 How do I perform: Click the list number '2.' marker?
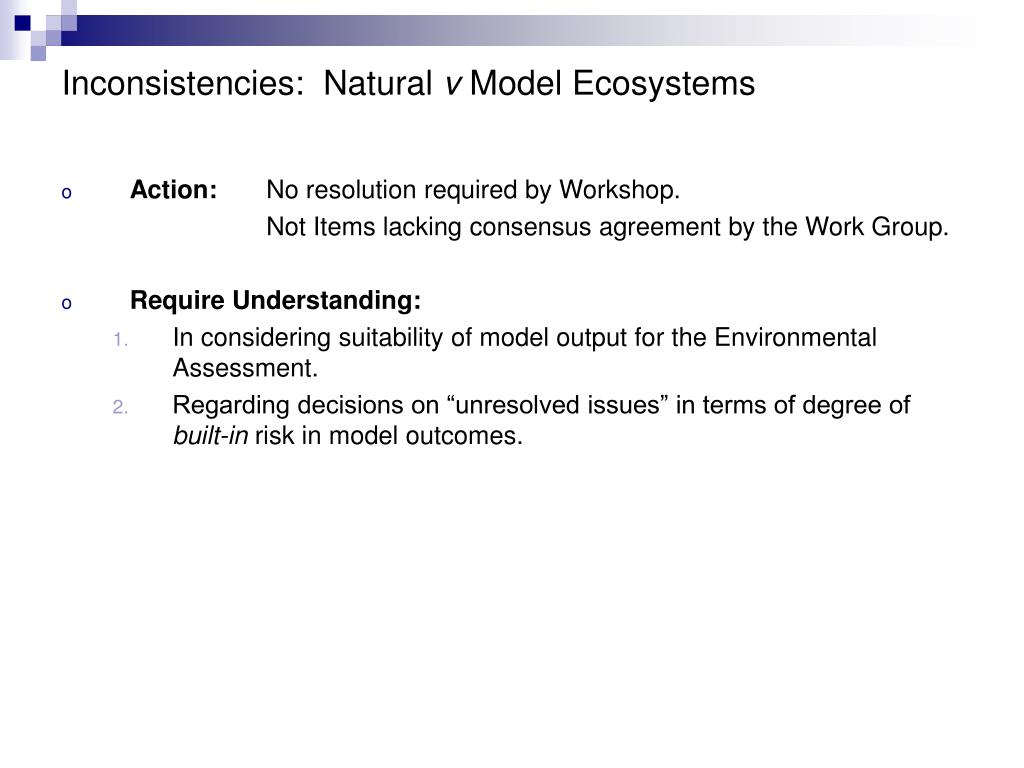pos(120,408)
